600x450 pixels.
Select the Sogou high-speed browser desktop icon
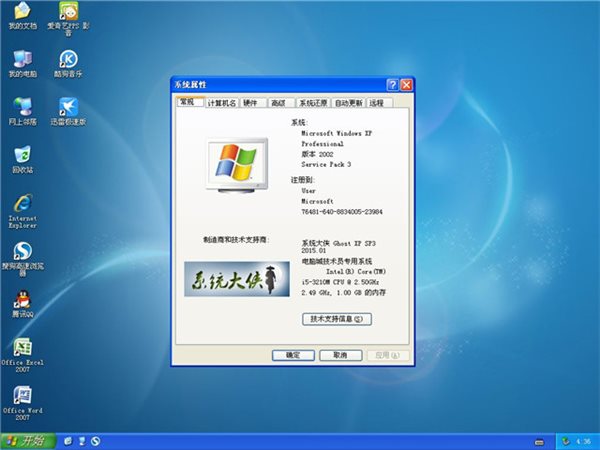(x=23, y=259)
